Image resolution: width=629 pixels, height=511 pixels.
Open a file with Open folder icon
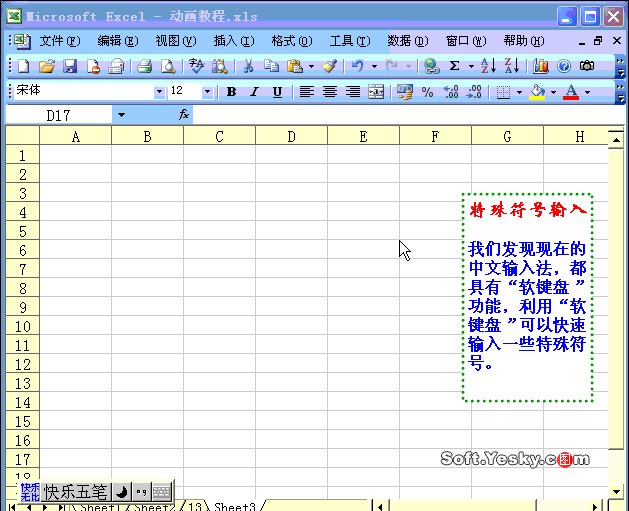click(47, 66)
